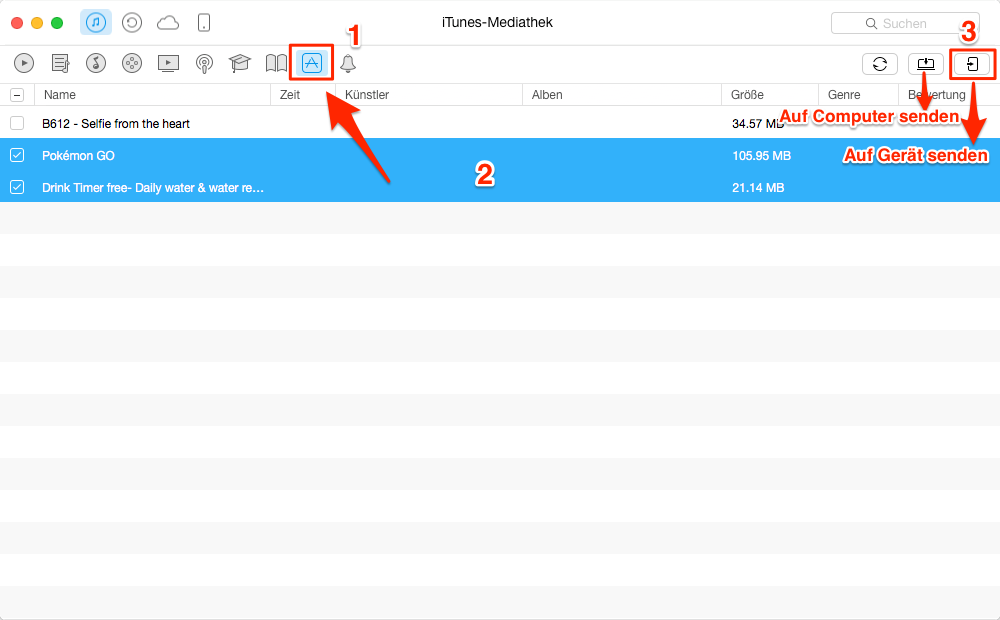Sort by the Alben column header
Screen dimensions: 1000x620
(622, 94)
